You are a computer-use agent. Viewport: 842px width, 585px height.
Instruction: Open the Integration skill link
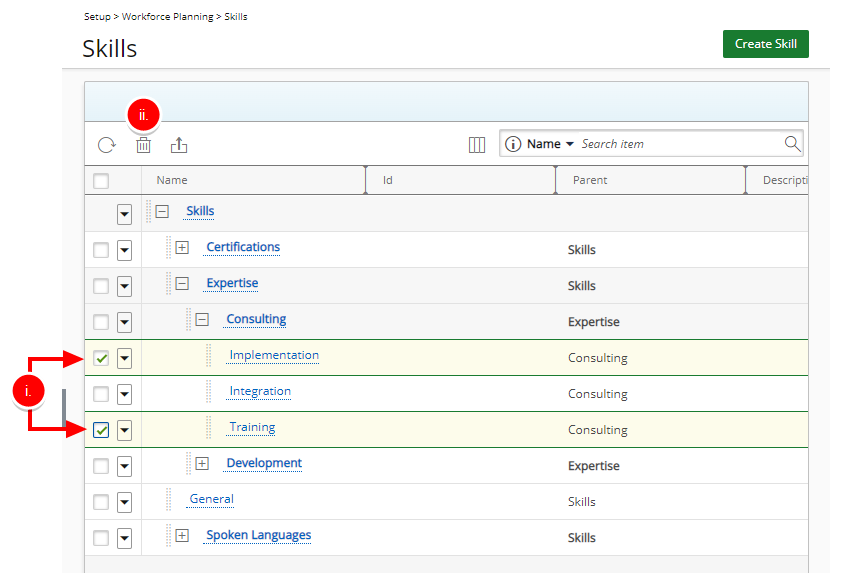260,391
